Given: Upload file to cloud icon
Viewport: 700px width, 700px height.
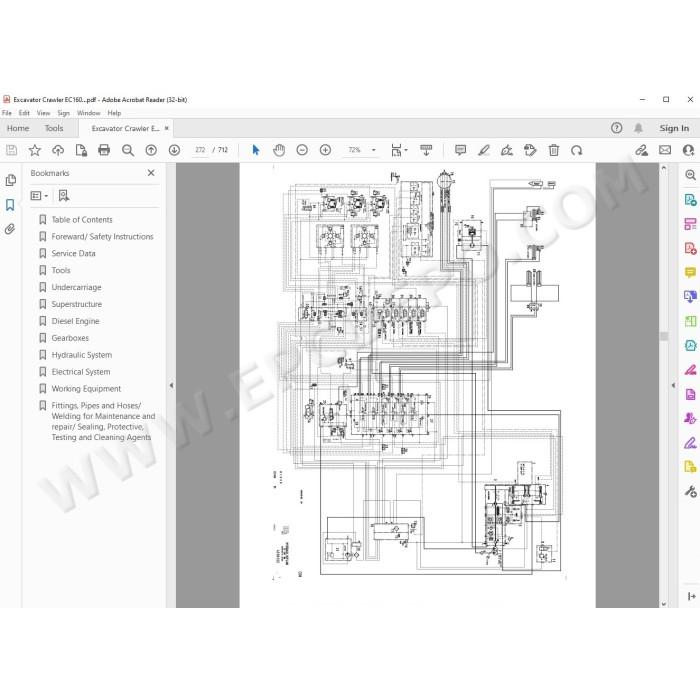Looking at the screenshot, I should (x=58, y=150).
